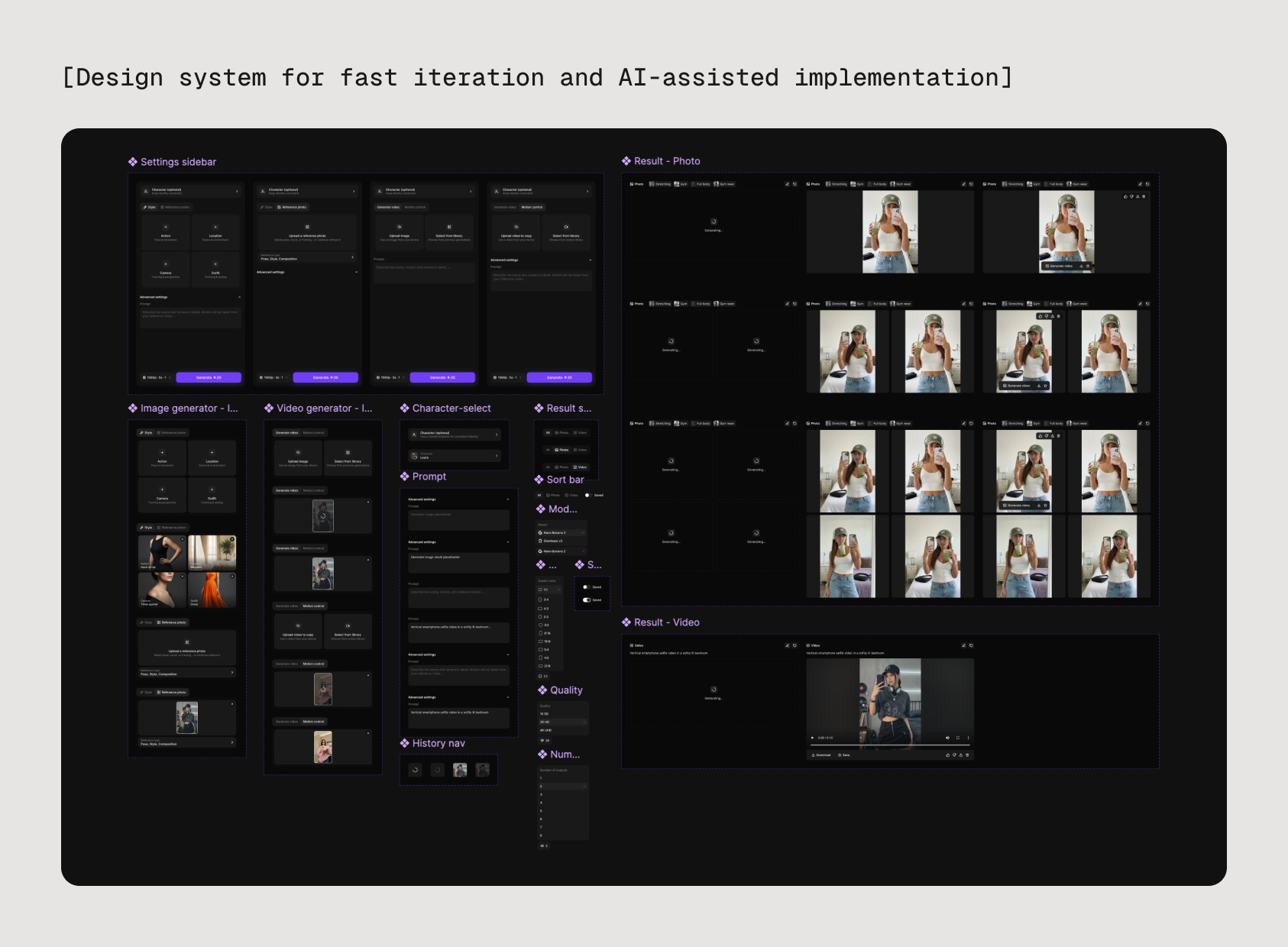Expand collapsed Advanced settings in Settings sidebar
The height and width of the screenshot is (947, 1288).
356,272
